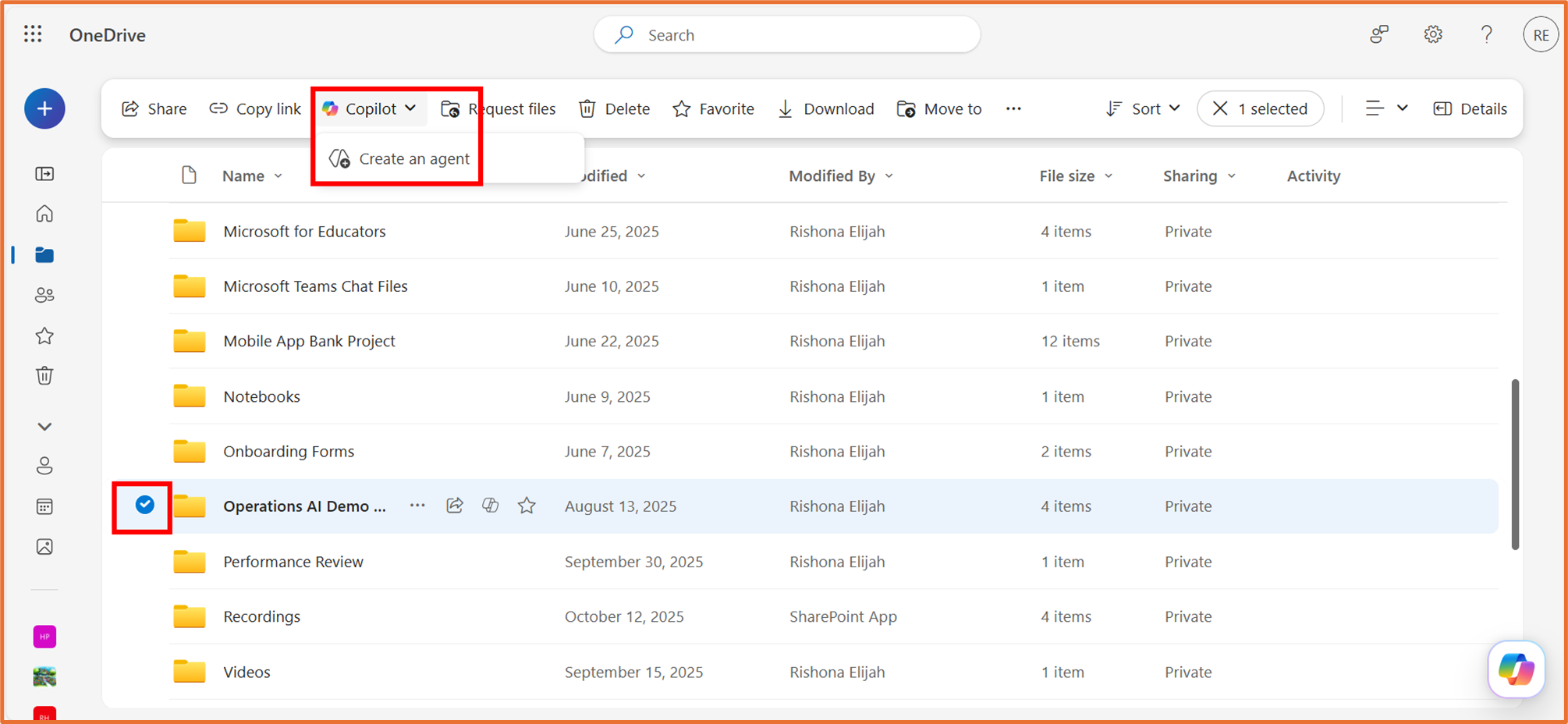Click the blue plus Create new button
The width and height of the screenshot is (1568, 724).
pos(44,108)
